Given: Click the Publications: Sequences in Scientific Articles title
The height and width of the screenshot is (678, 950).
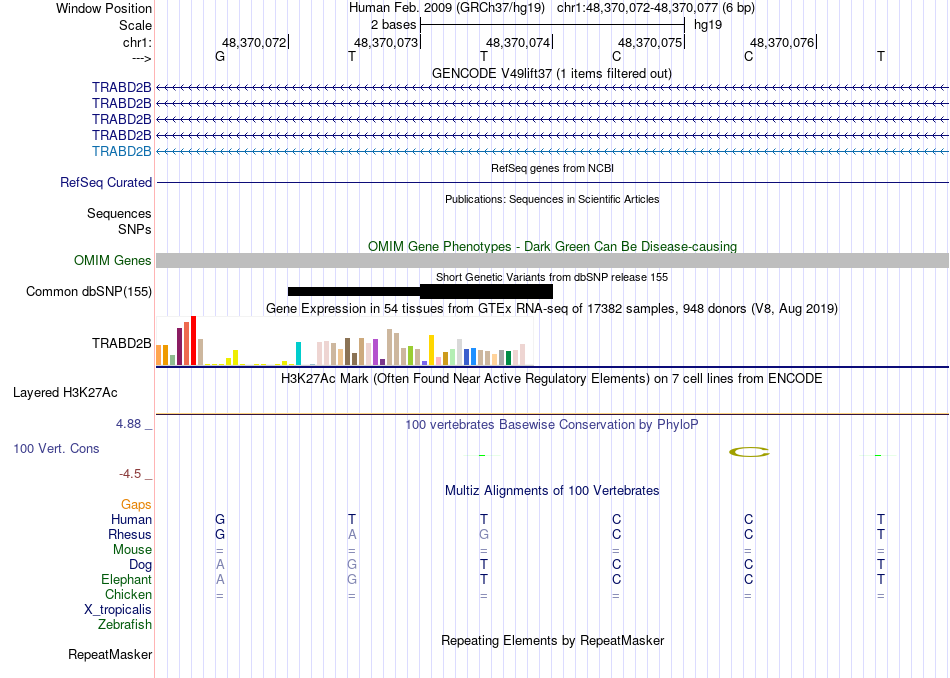Looking at the screenshot, I should [552, 199].
